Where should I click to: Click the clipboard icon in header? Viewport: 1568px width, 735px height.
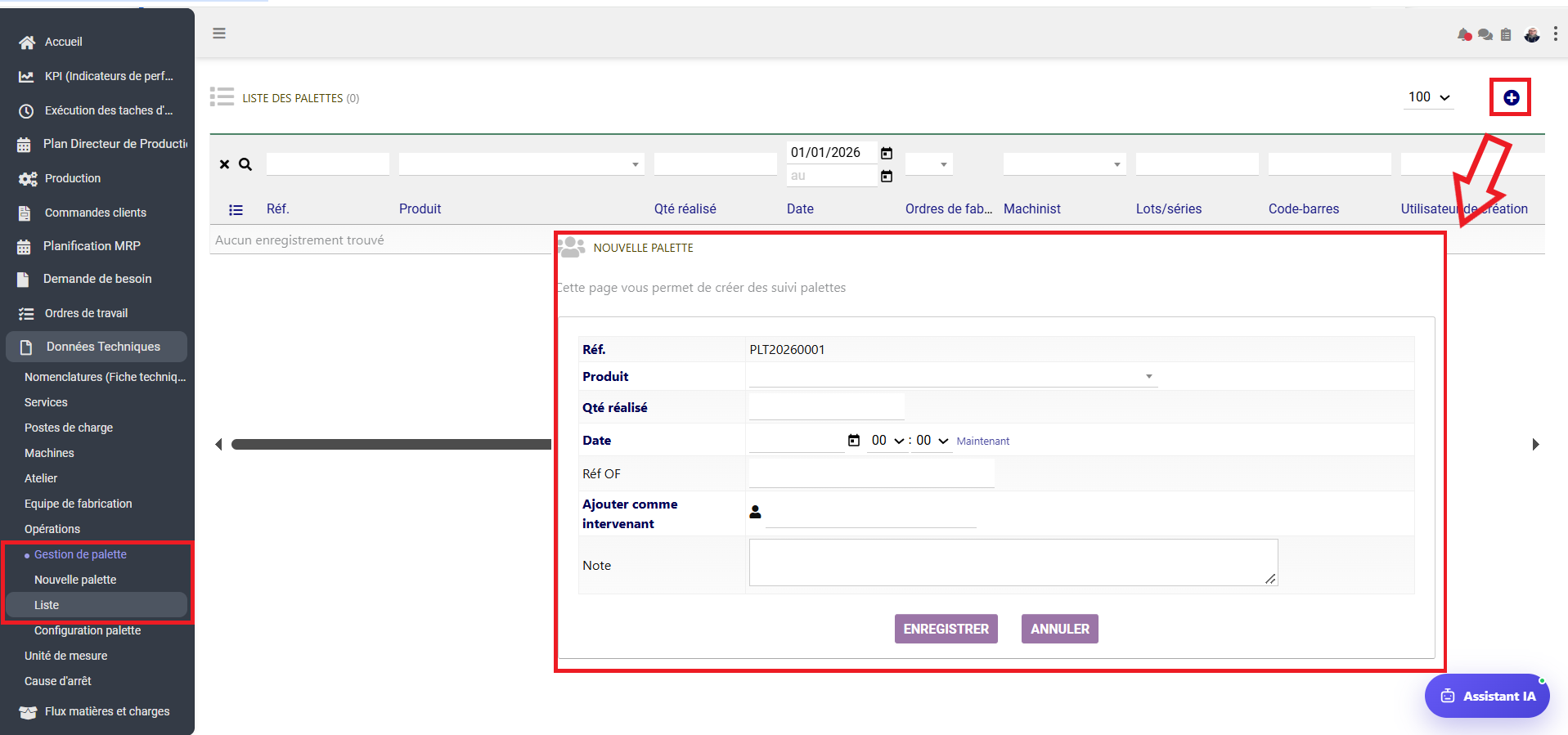pos(1506,34)
